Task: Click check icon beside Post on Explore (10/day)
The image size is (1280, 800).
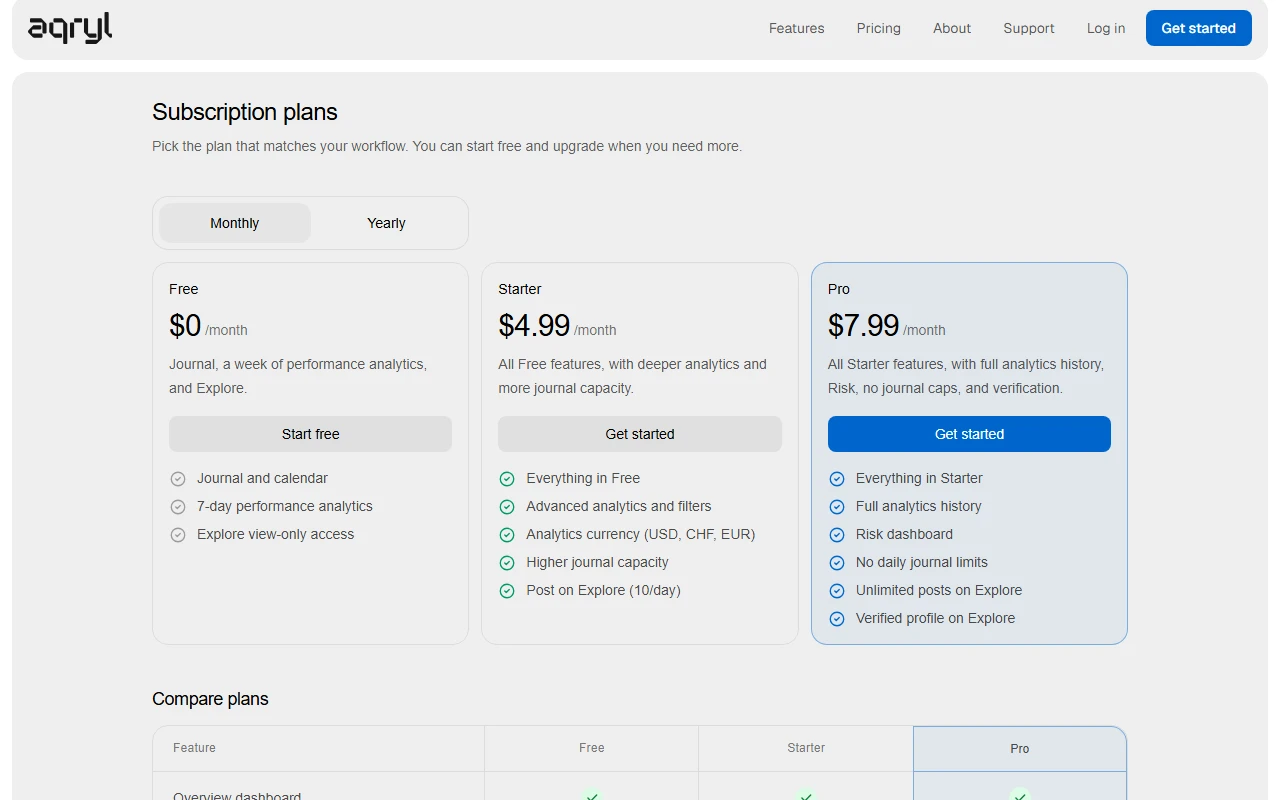Action: point(507,591)
